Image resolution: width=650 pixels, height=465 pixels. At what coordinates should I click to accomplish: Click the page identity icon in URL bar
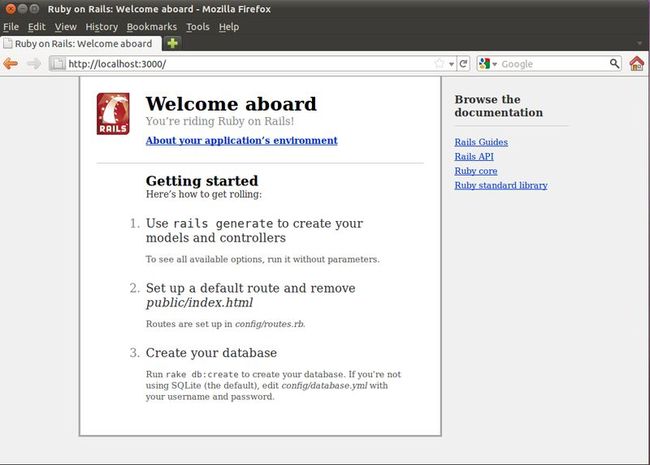click(x=58, y=64)
